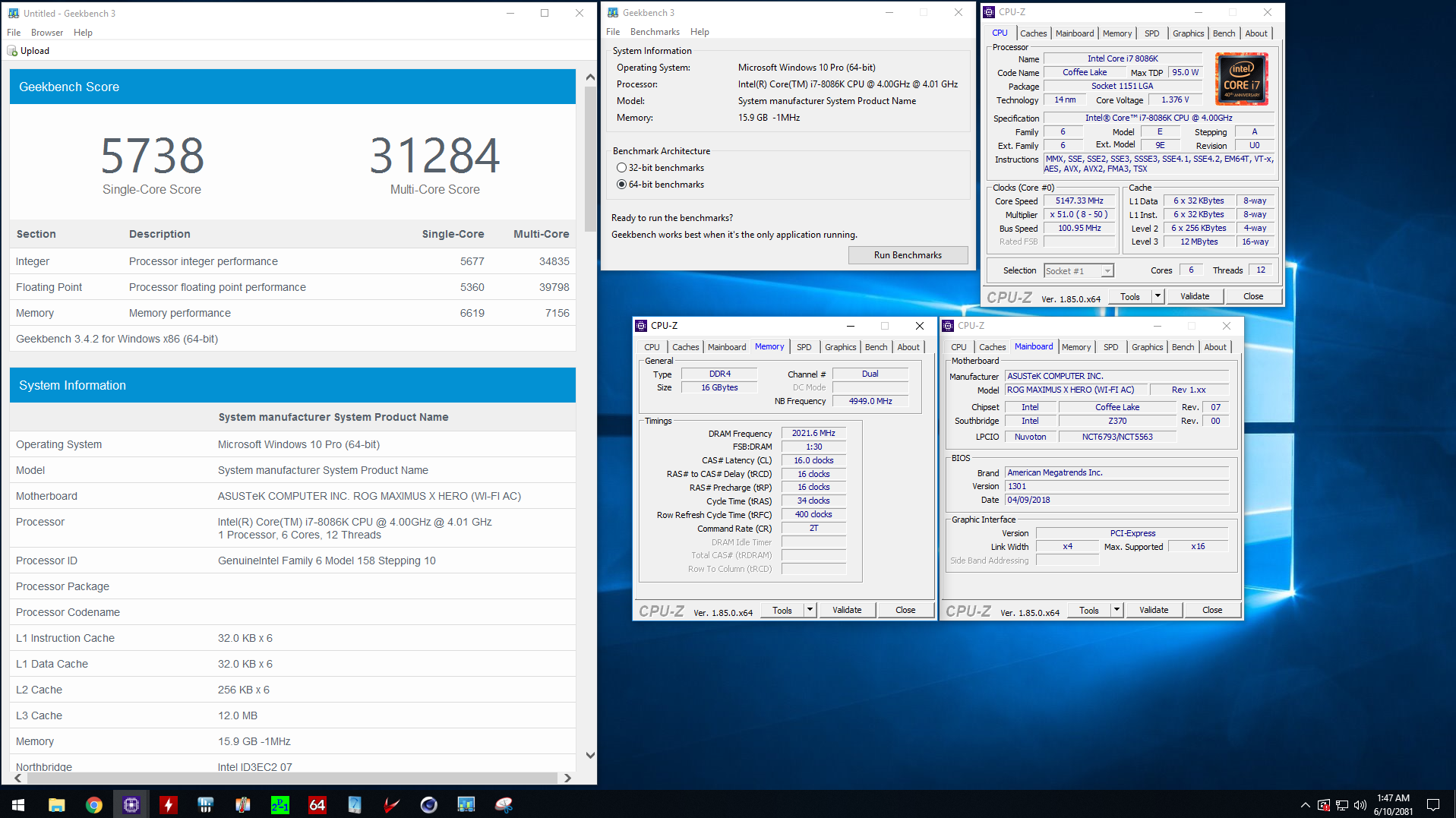The width and height of the screenshot is (1456, 818).
Task: Open the Action Center notification icon
Action: click(1433, 804)
